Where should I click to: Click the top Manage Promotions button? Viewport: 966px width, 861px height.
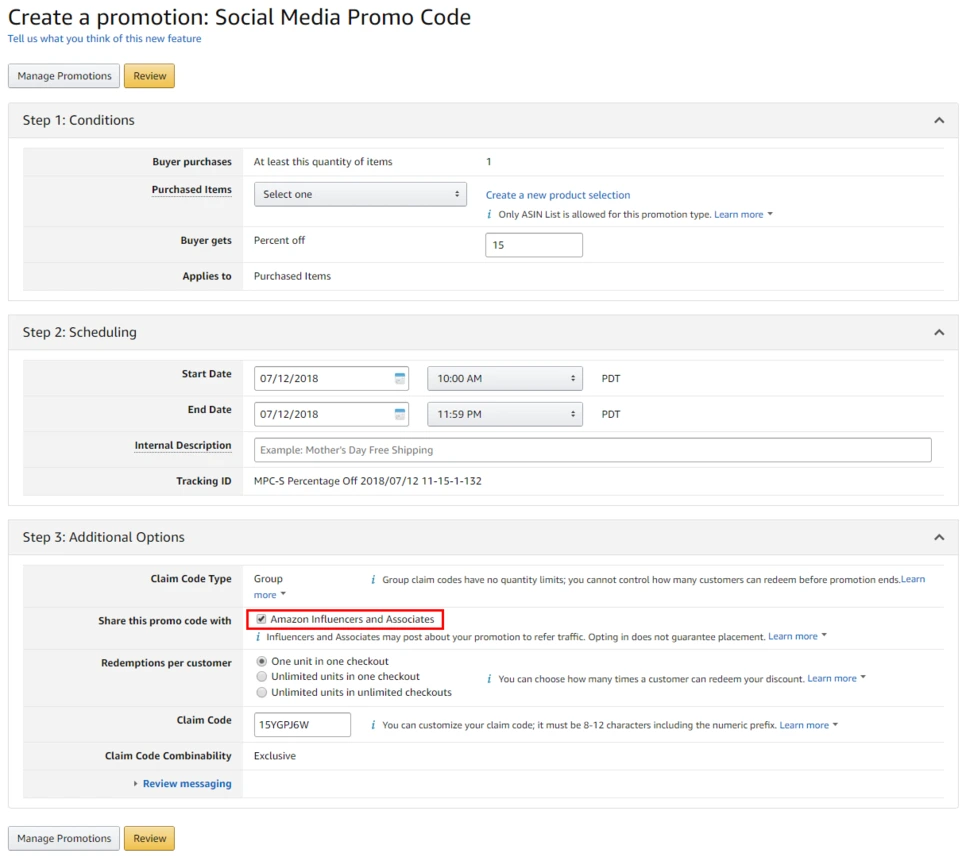click(x=64, y=76)
